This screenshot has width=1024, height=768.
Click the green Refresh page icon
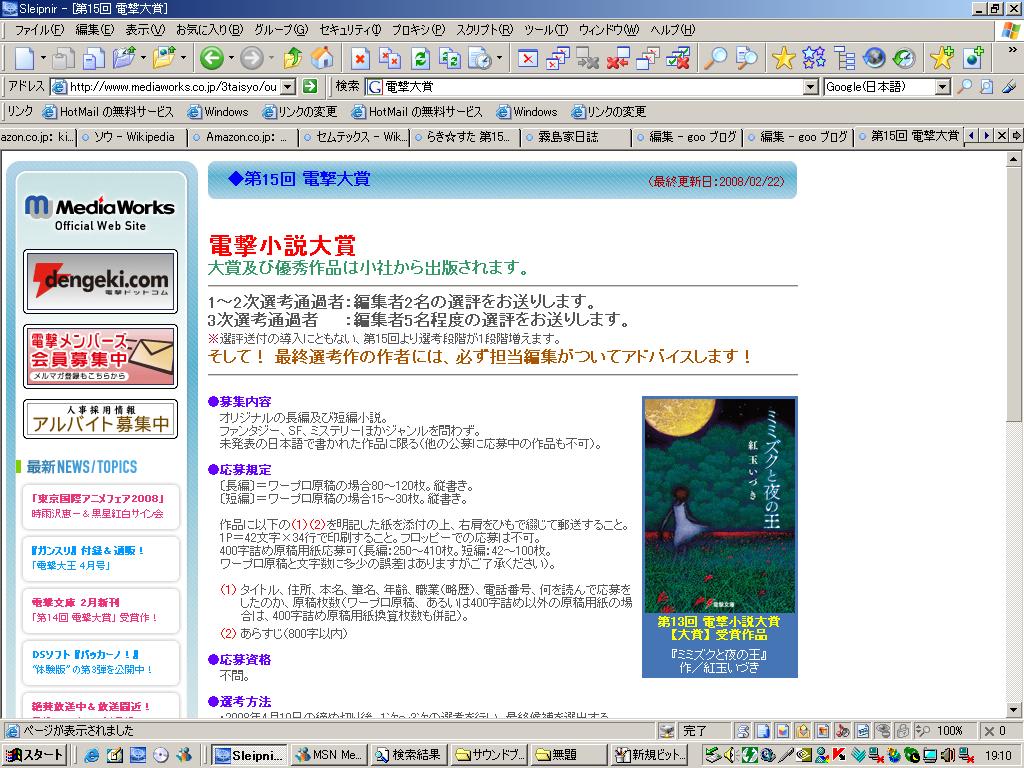coord(420,58)
